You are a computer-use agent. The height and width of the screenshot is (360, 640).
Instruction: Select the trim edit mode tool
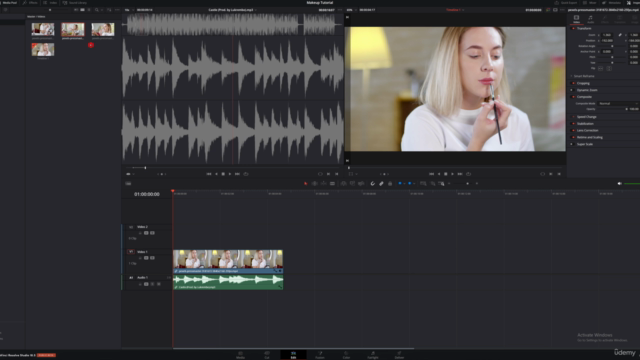point(315,184)
